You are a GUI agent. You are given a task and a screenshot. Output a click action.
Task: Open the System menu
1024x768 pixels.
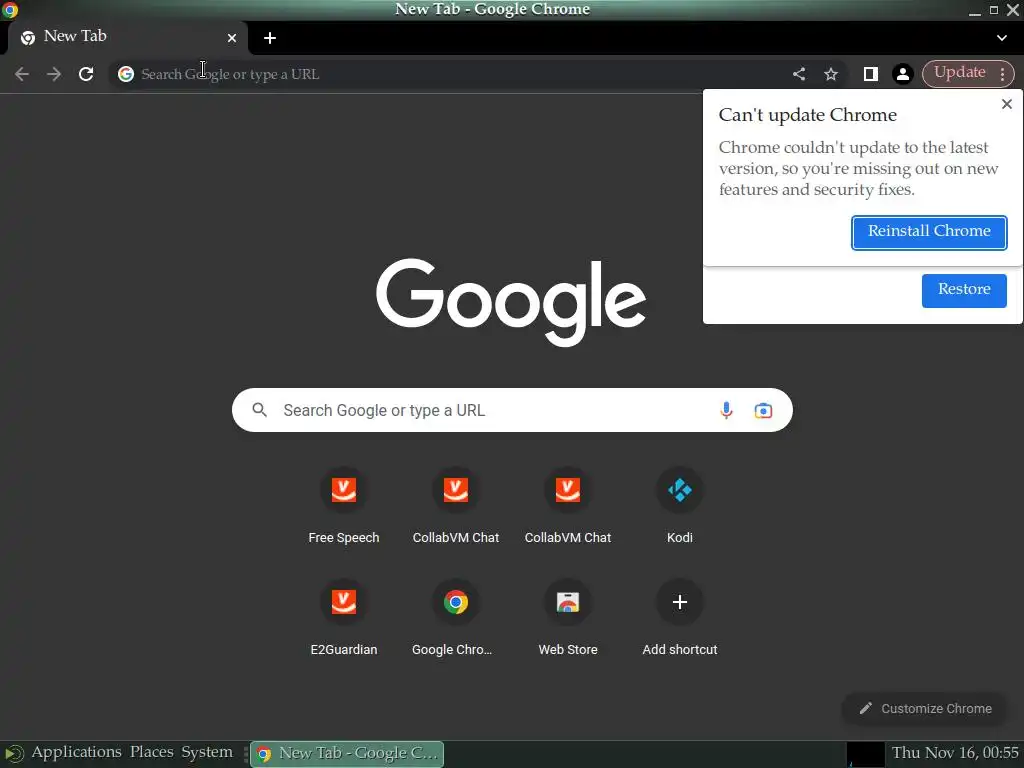pyautogui.click(x=206, y=752)
